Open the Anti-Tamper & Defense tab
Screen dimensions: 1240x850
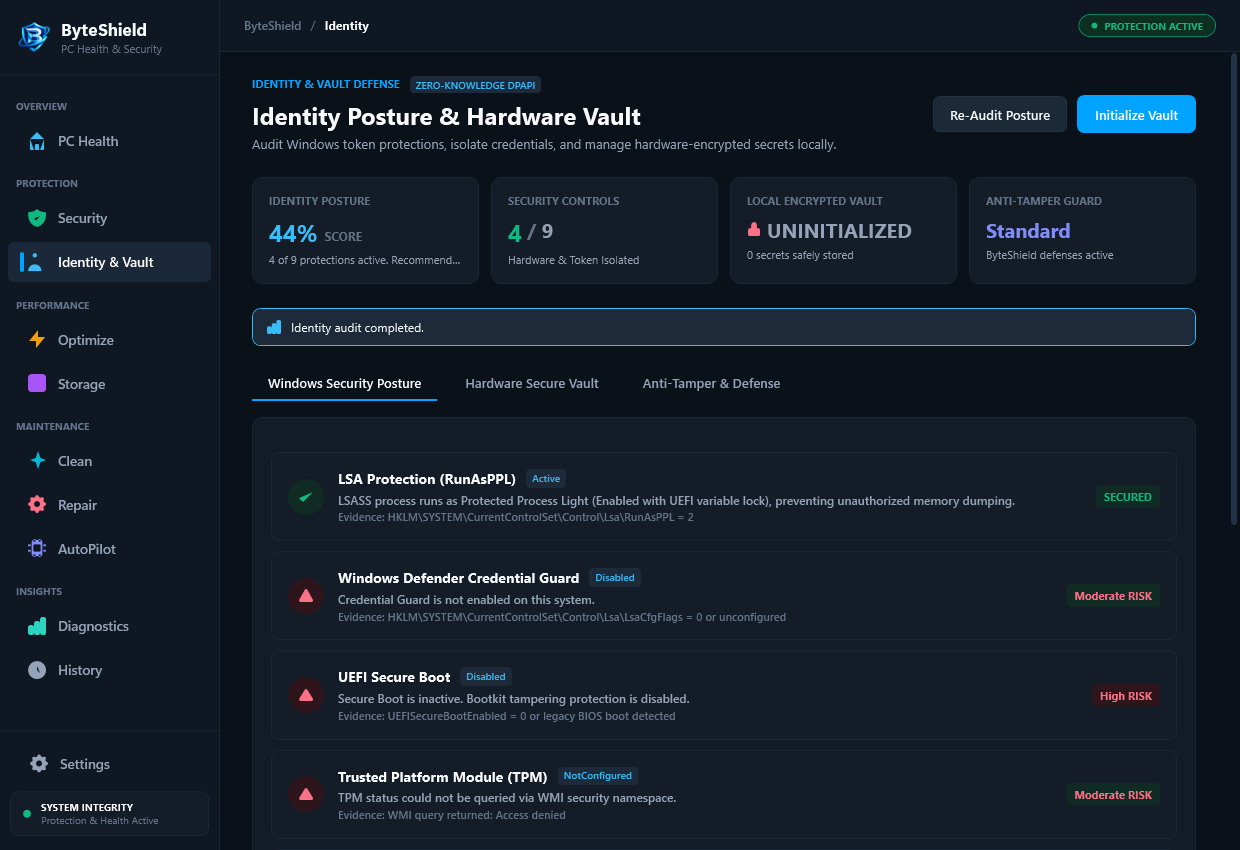click(711, 383)
